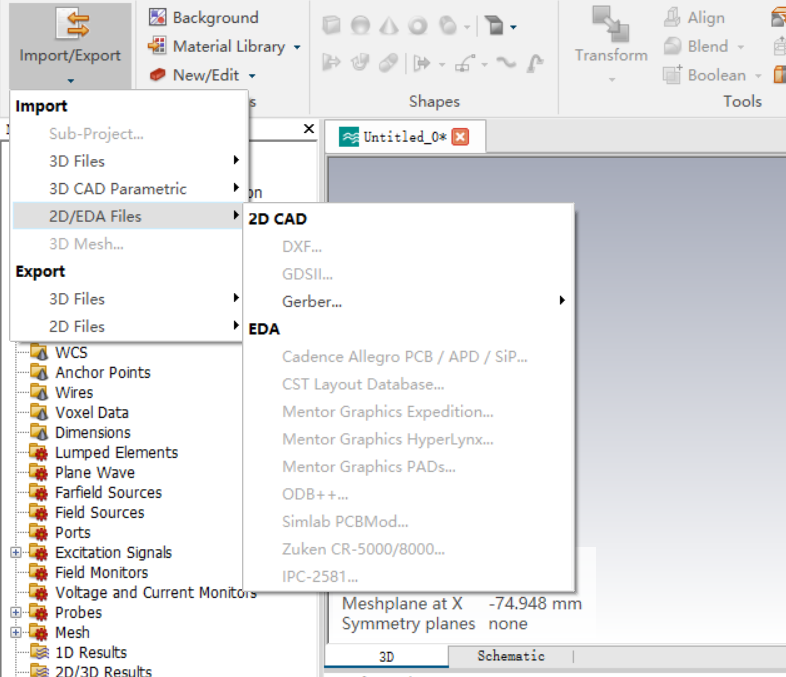Switch to the Schematic tab
Image resolution: width=786 pixels, height=677 pixels.
click(510, 656)
